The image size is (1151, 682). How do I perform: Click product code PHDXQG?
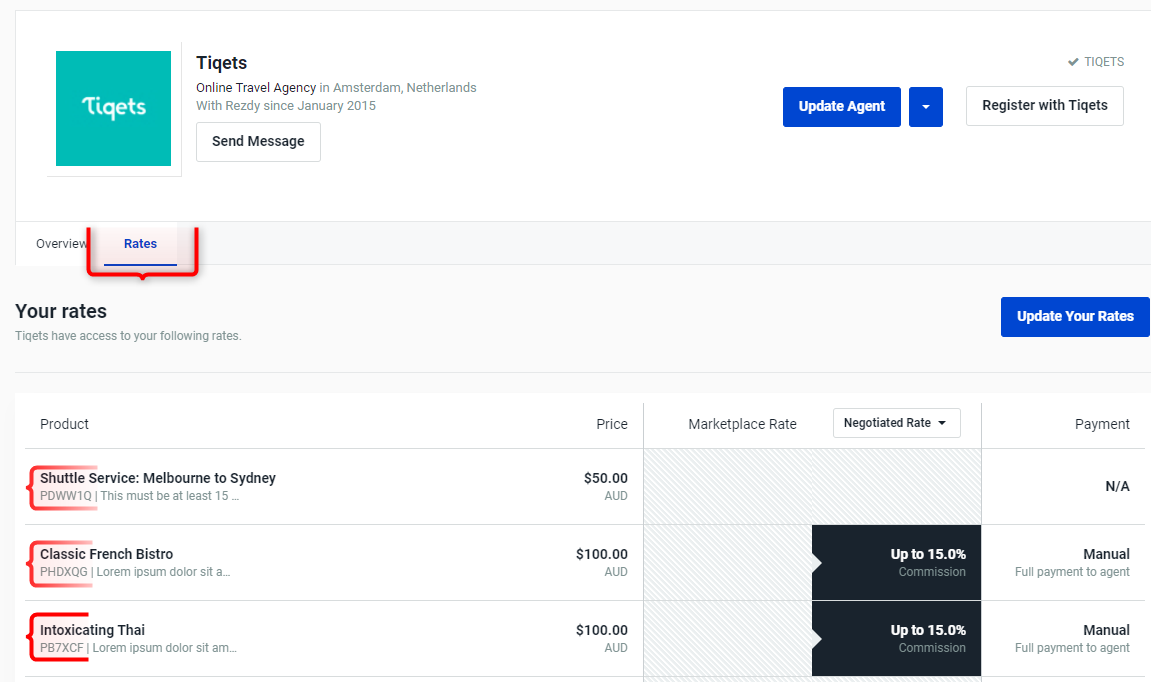pyautogui.click(x=64, y=572)
